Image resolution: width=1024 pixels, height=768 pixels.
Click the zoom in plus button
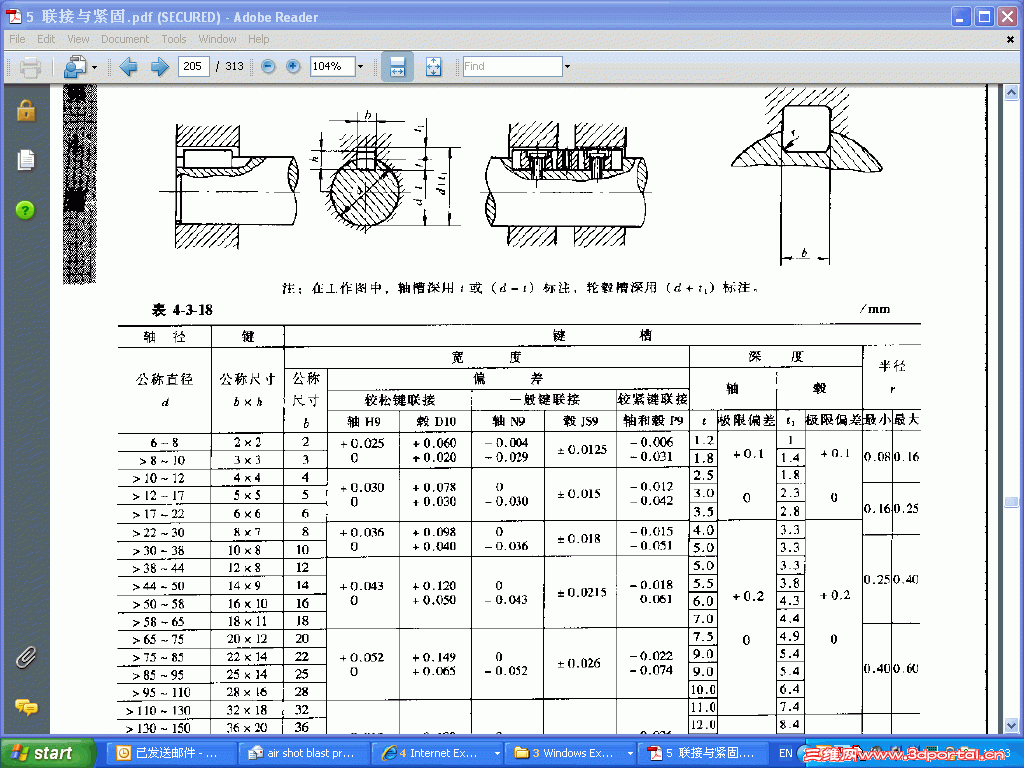(293, 66)
